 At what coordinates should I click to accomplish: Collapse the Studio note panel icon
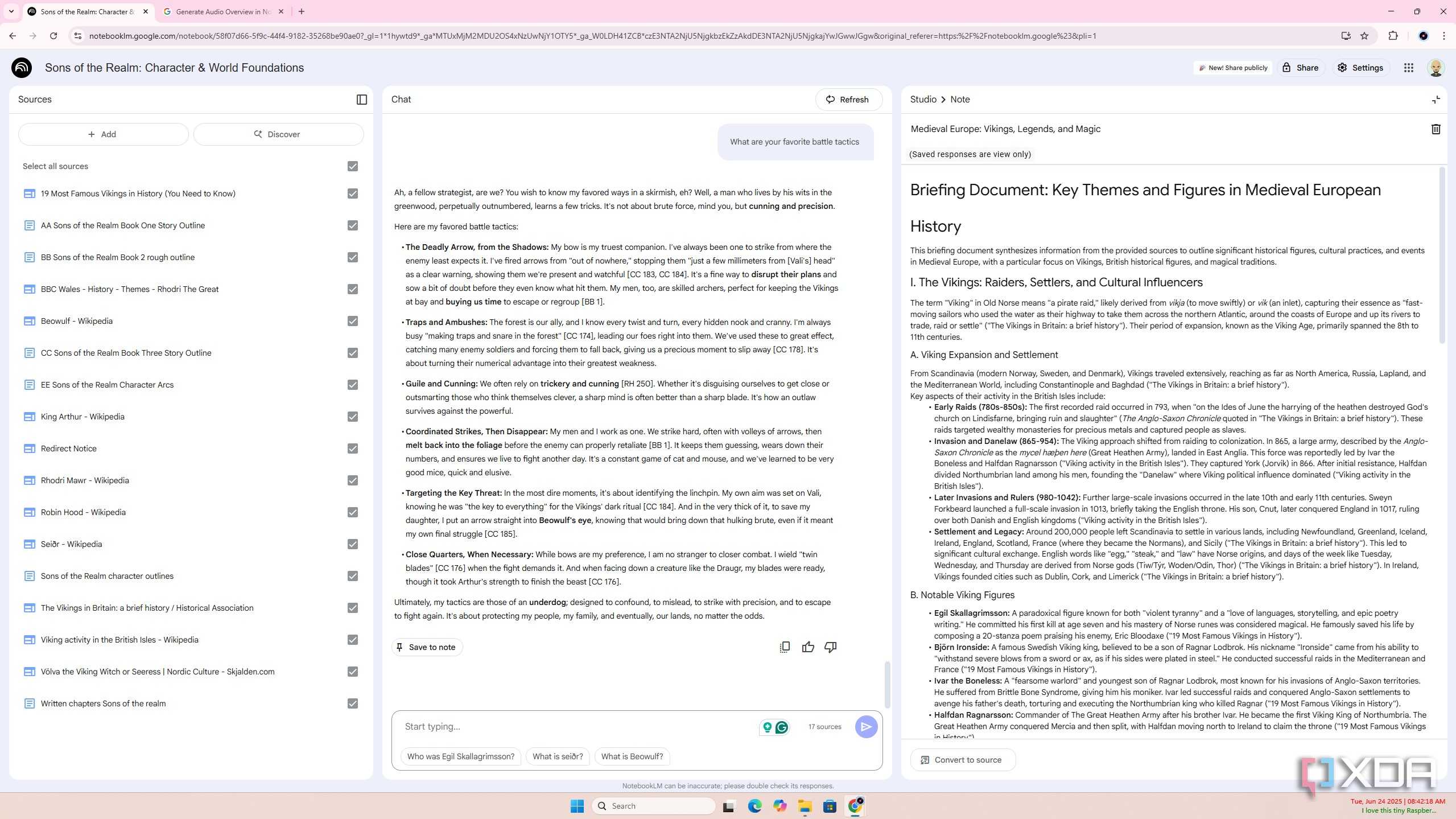coord(1436,100)
